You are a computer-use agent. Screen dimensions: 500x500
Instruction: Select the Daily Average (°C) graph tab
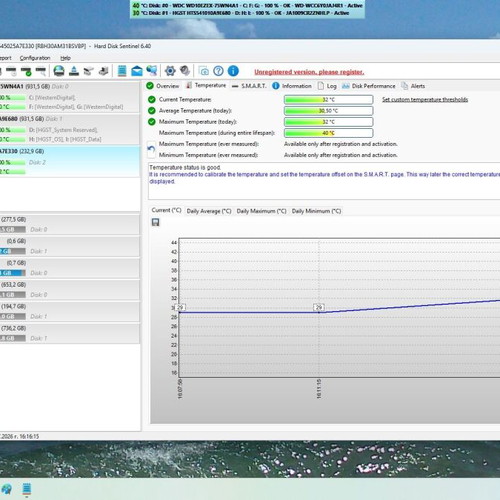coord(209,211)
